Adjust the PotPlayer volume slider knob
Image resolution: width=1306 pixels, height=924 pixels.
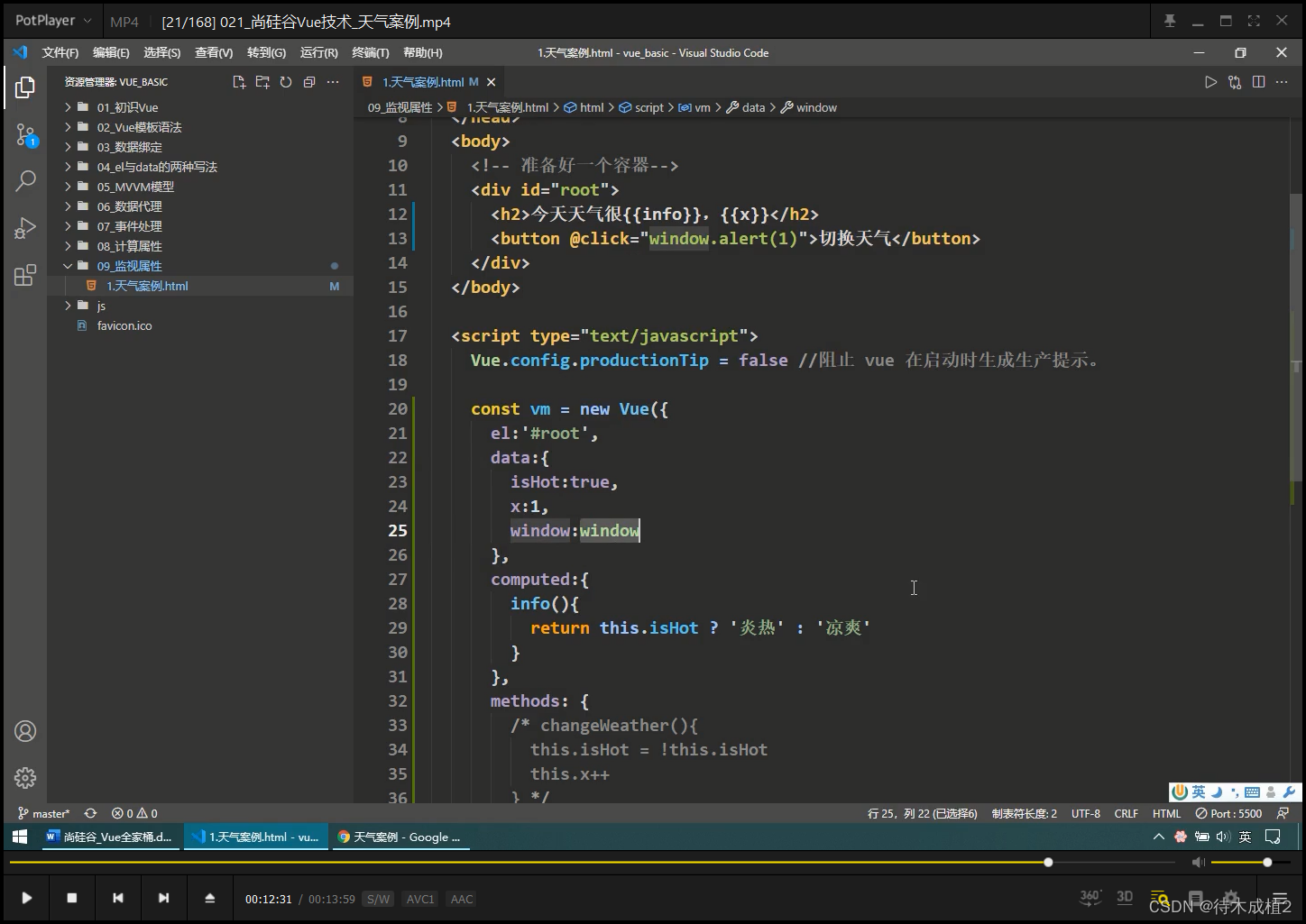(1267, 863)
